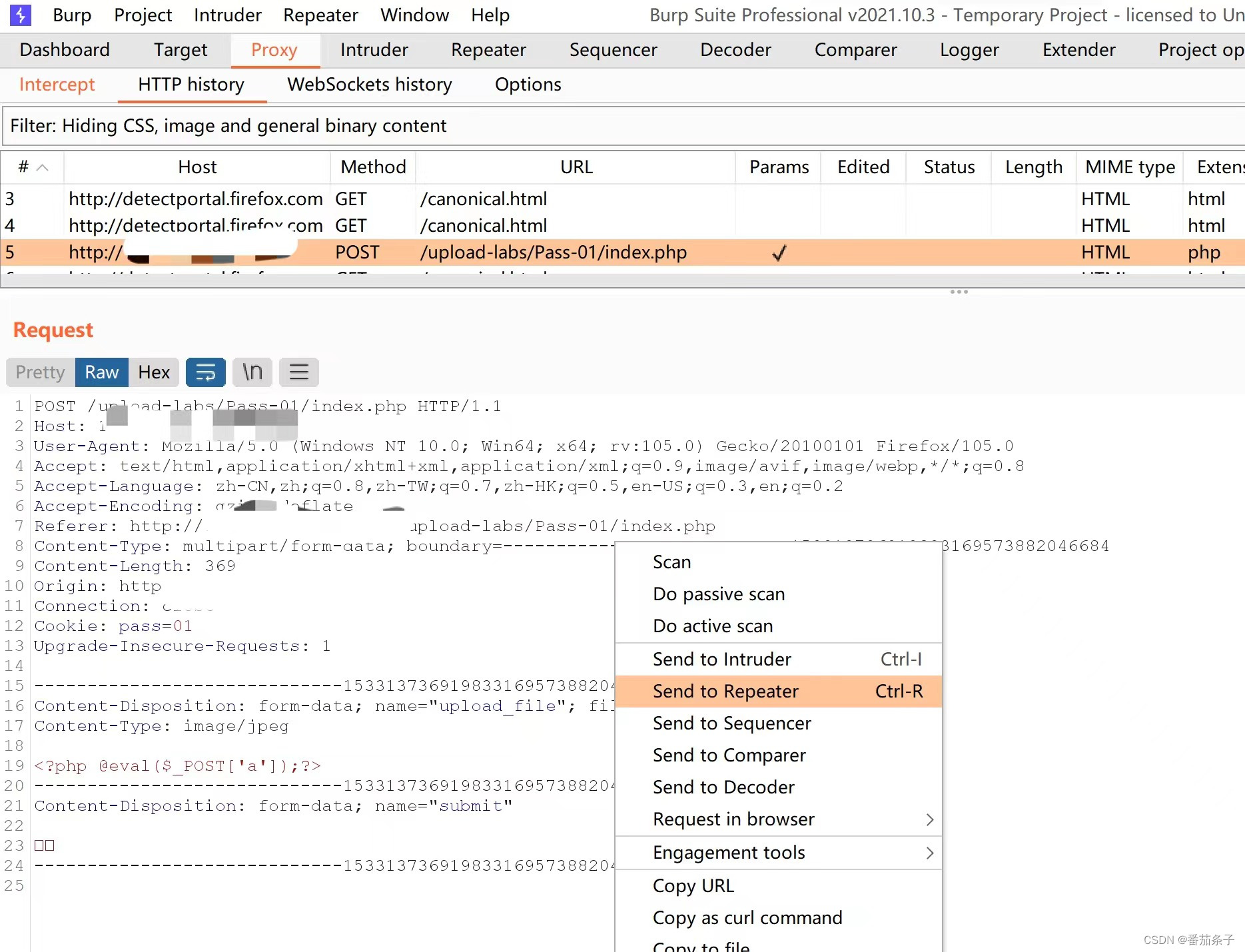Select the POST /upload-labs/Pass-01/index.php row
This screenshot has height=952, width=1245.
[x=622, y=252]
